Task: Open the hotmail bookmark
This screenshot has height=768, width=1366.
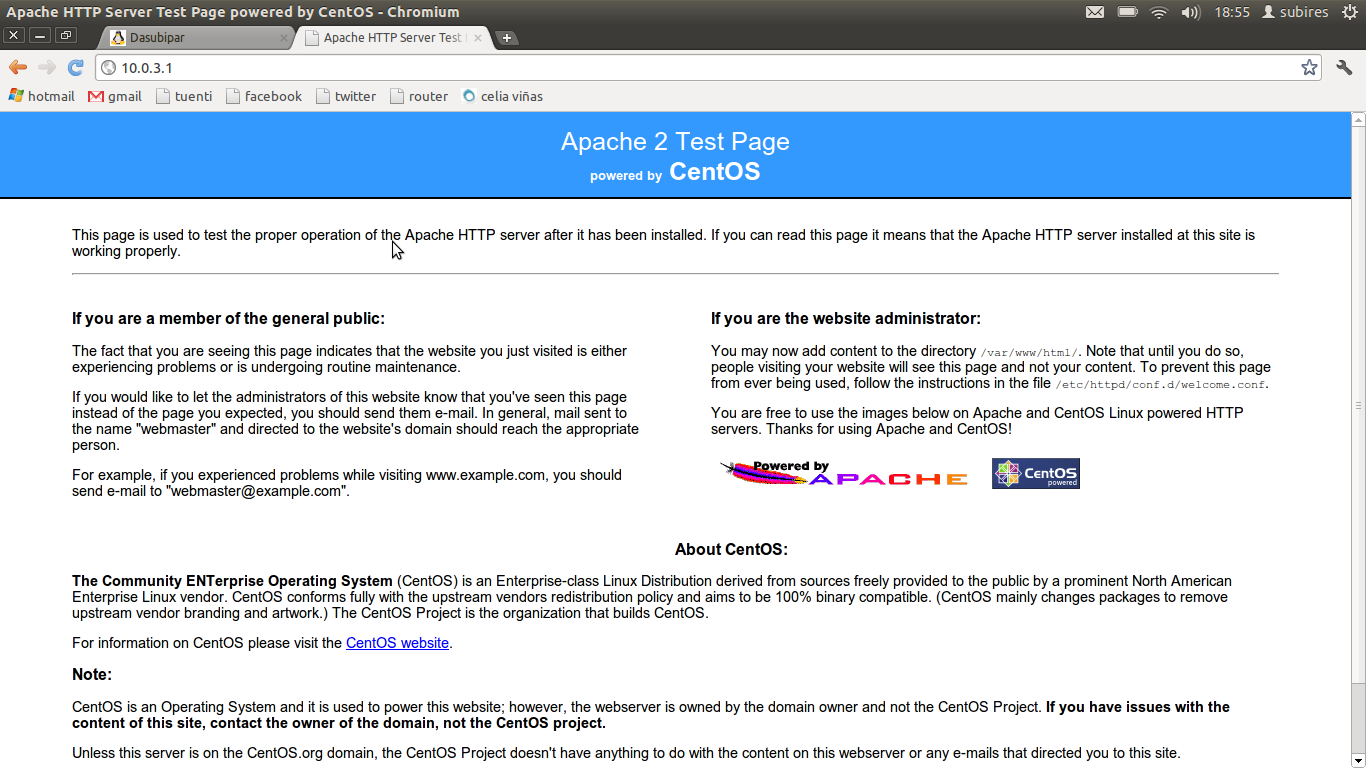Action: [x=42, y=96]
